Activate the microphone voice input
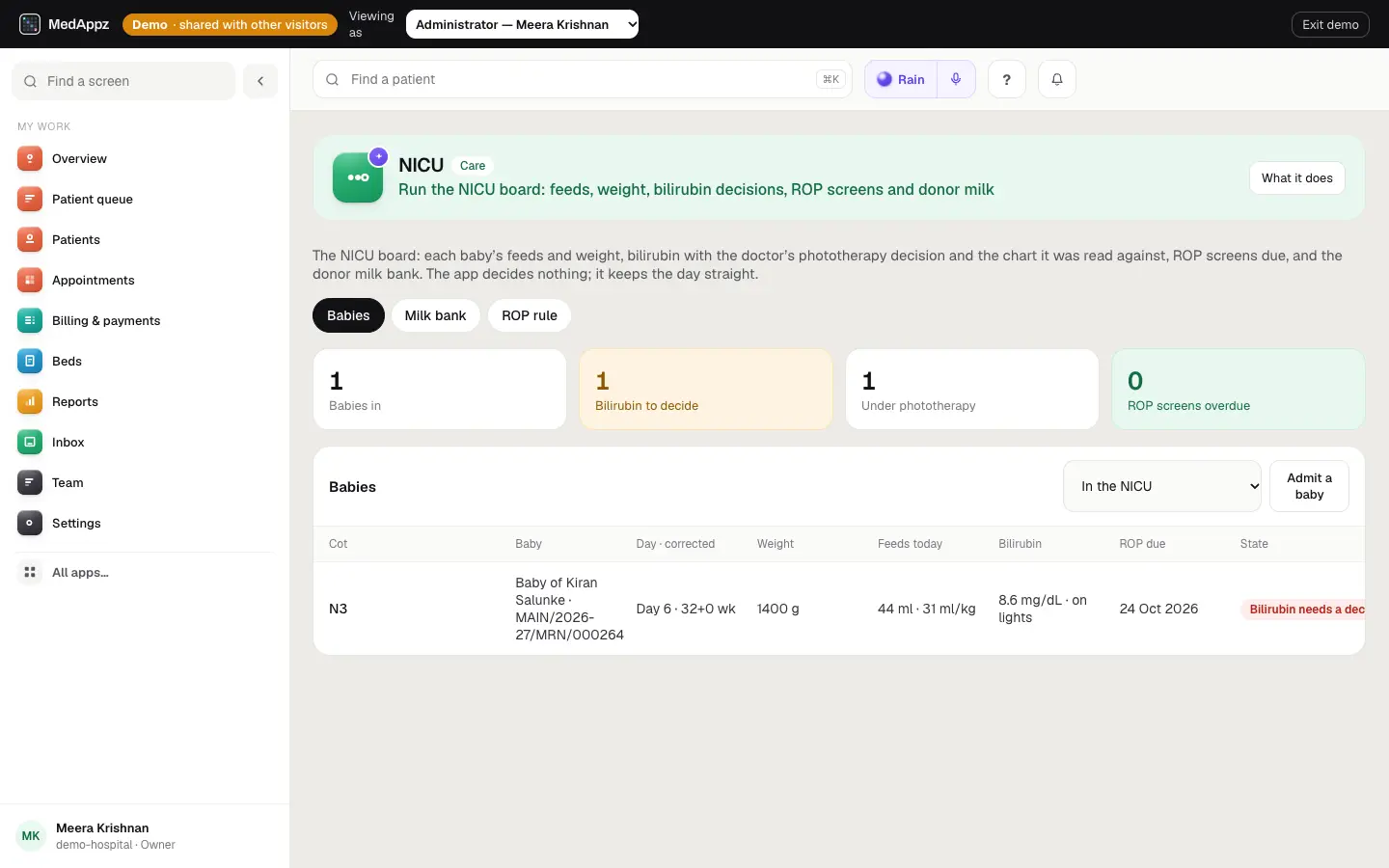Viewport: 1389px width, 868px height. coord(956,79)
